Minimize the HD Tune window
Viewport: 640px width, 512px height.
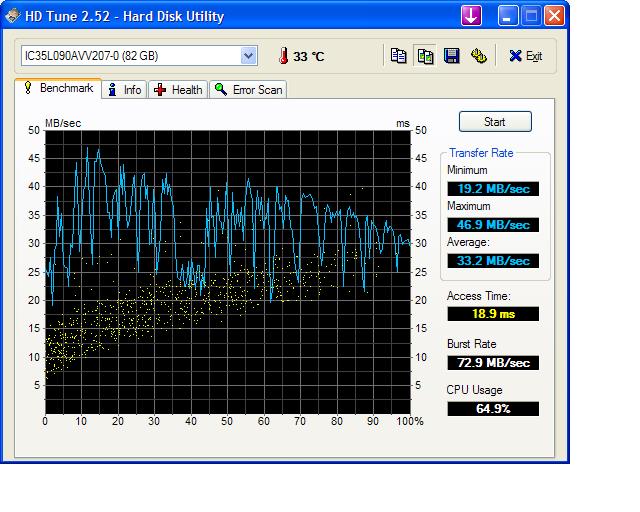click(507, 16)
